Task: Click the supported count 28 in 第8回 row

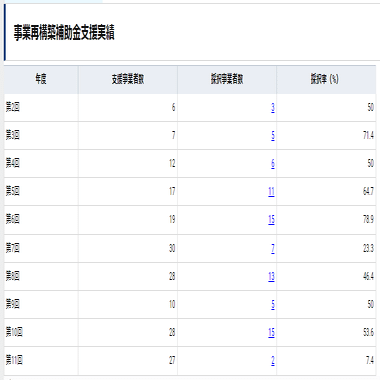Action: coord(172,276)
